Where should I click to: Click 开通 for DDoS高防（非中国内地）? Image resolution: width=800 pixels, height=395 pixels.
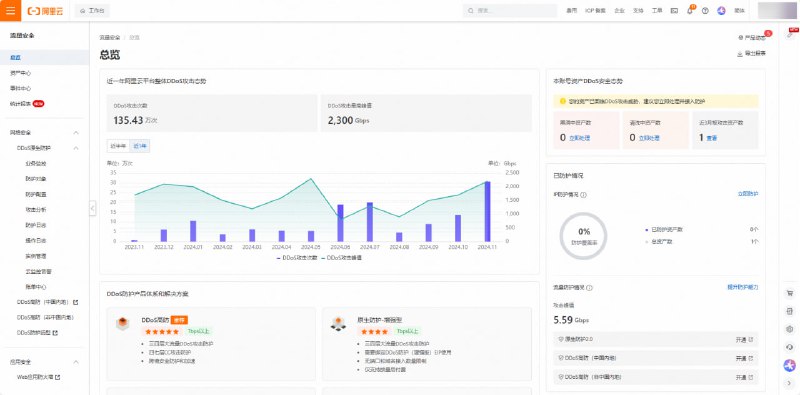[x=744, y=378]
